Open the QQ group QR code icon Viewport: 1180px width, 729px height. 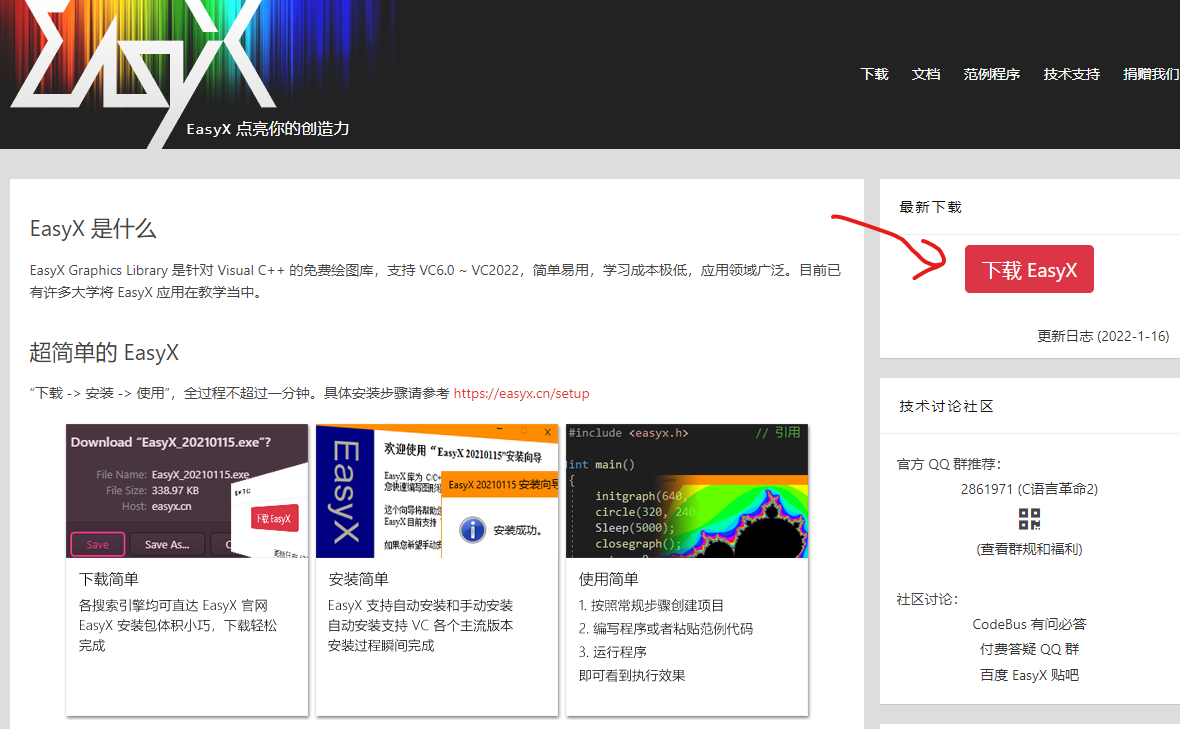(1029, 519)
